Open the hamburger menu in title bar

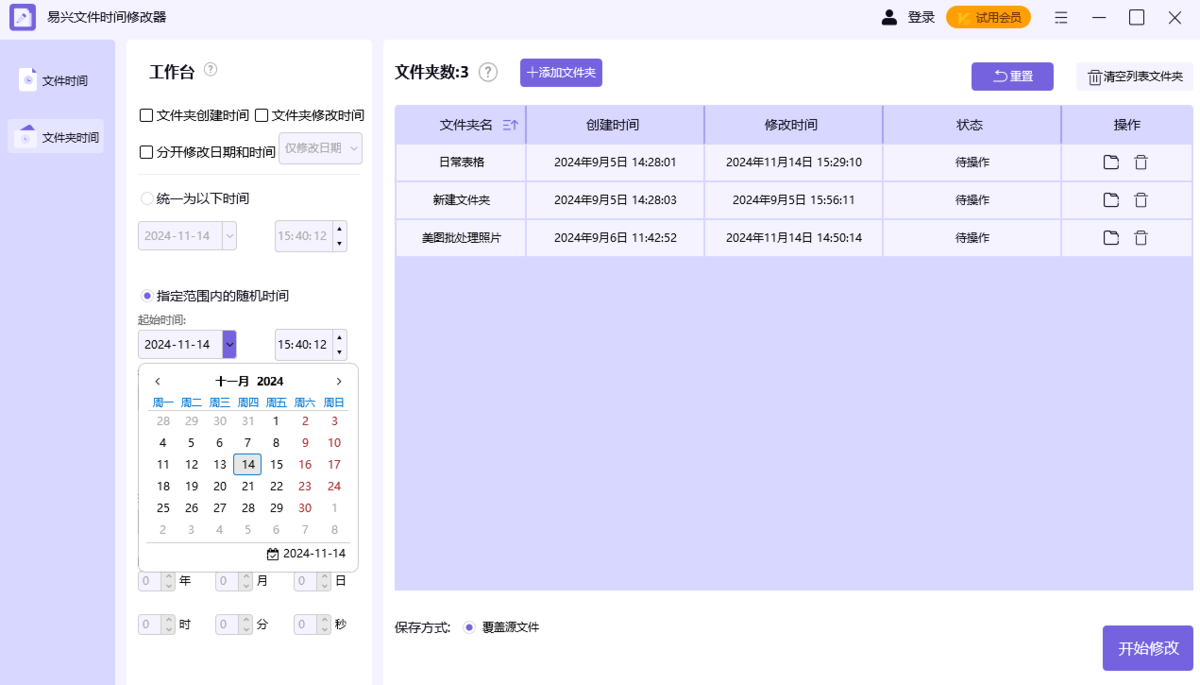coord(1061,17)
